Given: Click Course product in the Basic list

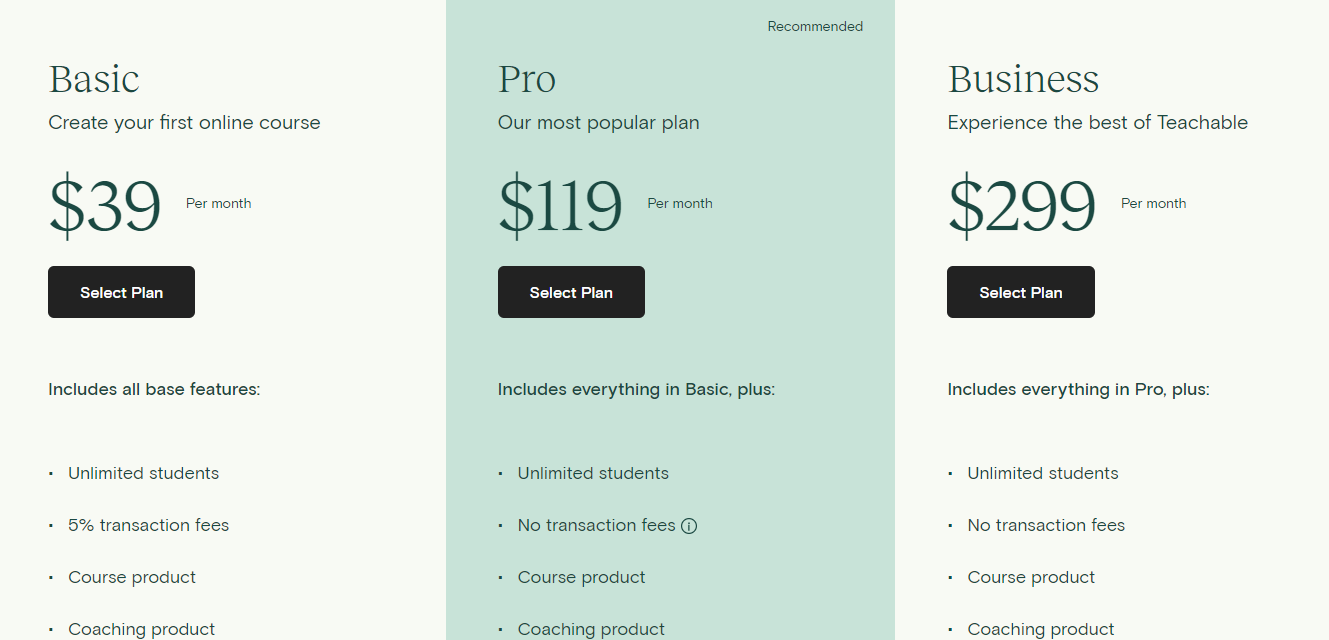Looking at the screenshot, I should pos(132,577).
